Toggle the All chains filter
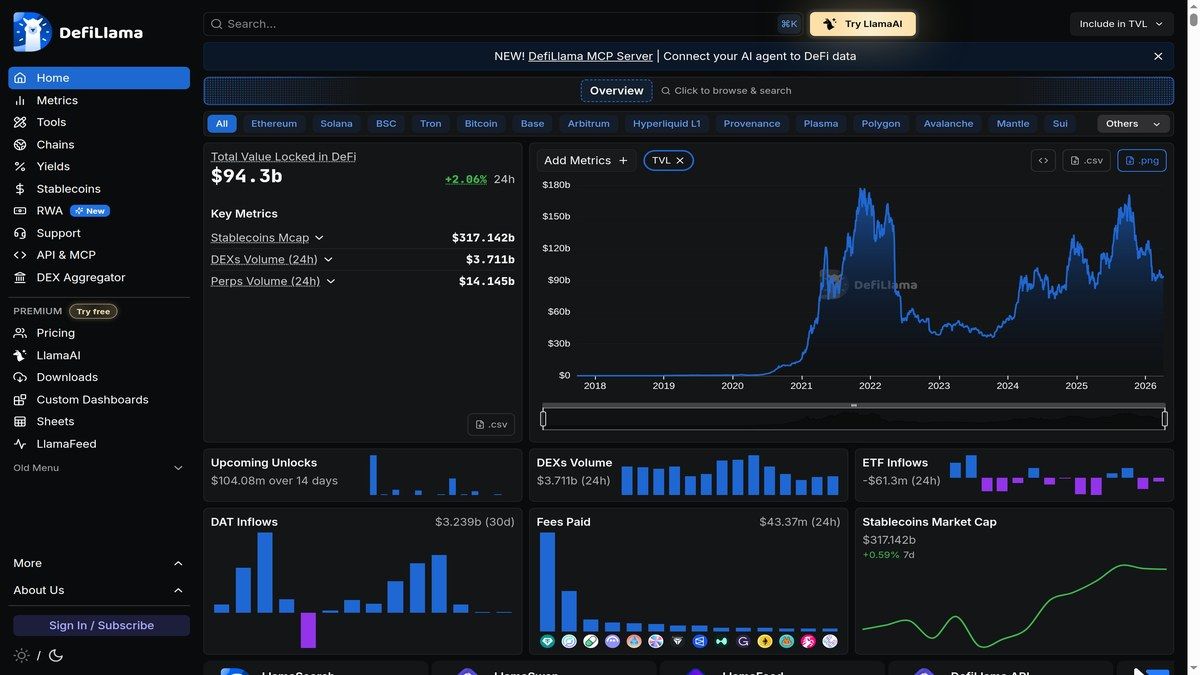The image size is (1200, 675). 220,123
